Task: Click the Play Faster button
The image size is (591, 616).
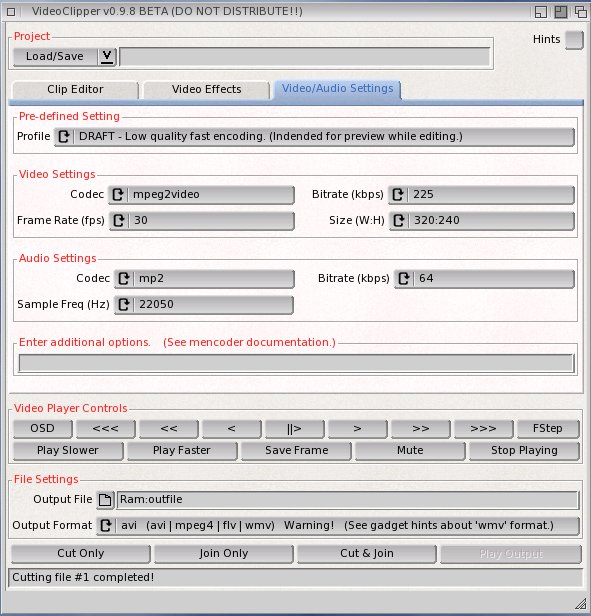Action: (182, 451)
